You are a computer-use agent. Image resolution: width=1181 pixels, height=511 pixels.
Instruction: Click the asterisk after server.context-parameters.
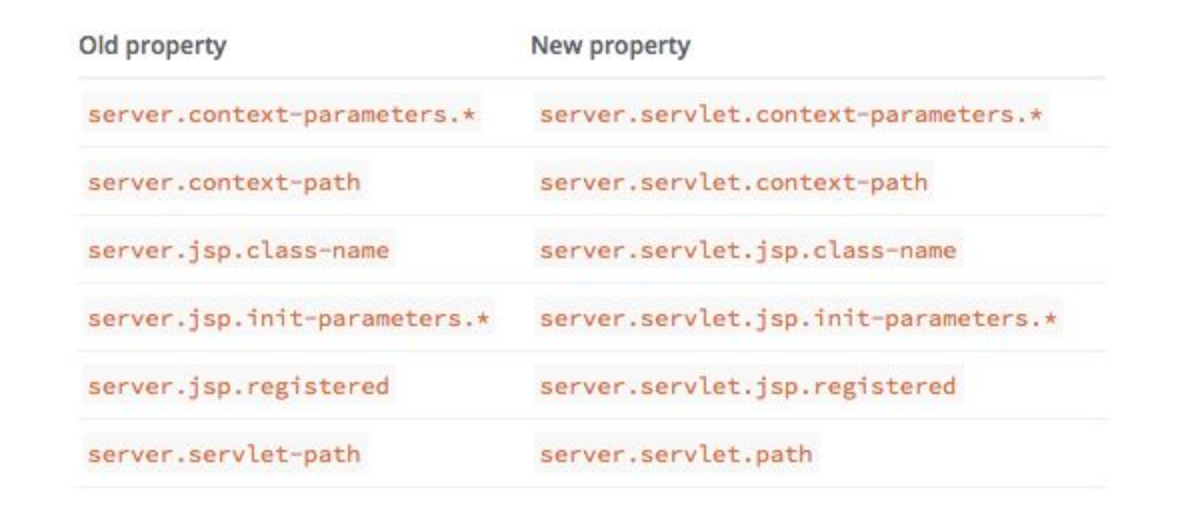tap(471, 115)
